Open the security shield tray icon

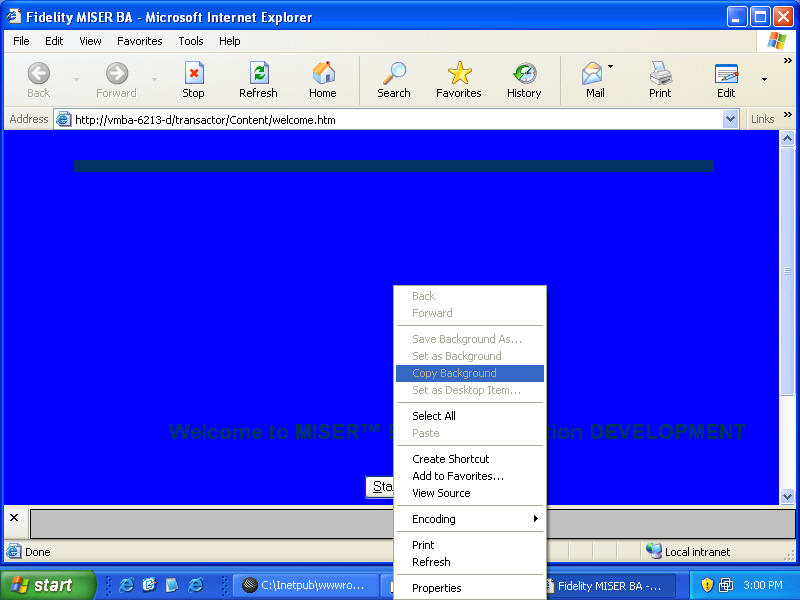707,585
